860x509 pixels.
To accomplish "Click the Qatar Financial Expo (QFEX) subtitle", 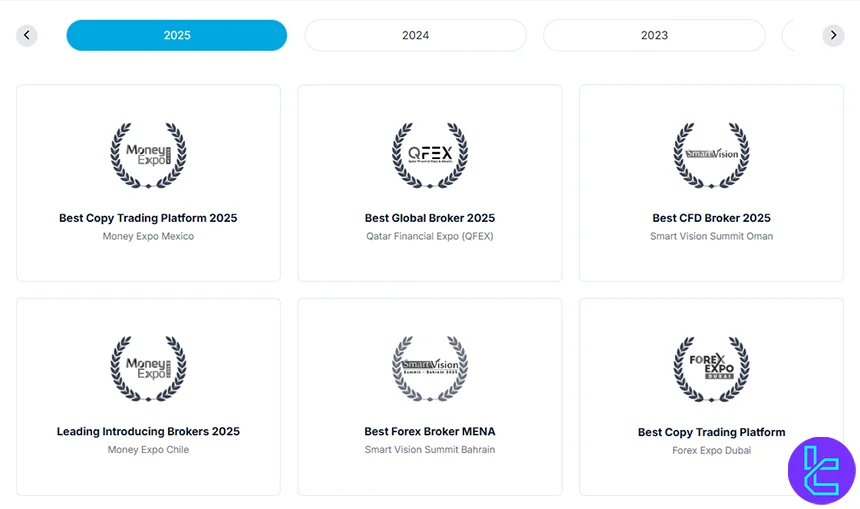I will pyautogui.click(x=430, y=237).
